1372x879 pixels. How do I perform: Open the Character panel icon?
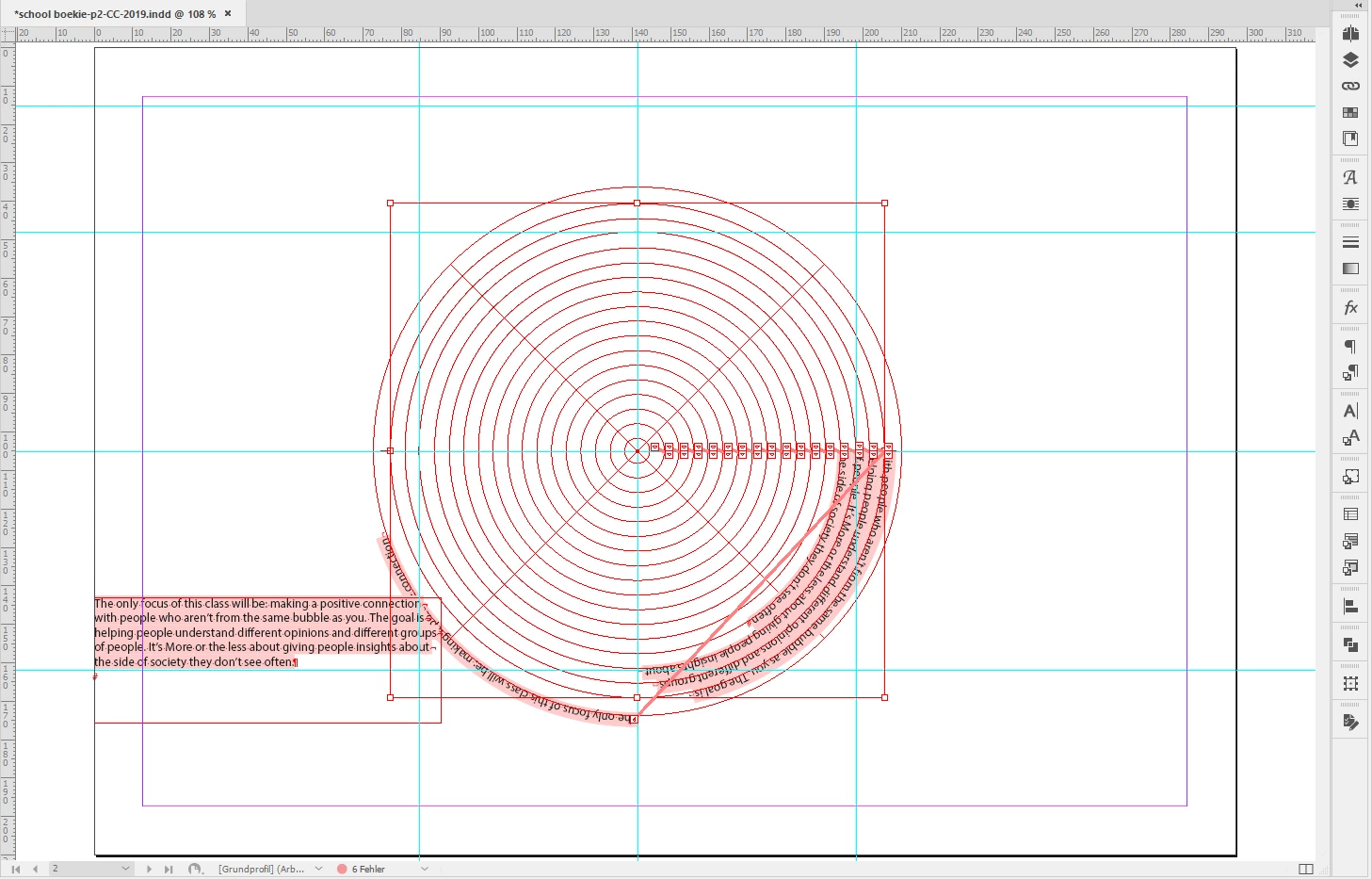tap(1350, 411)
